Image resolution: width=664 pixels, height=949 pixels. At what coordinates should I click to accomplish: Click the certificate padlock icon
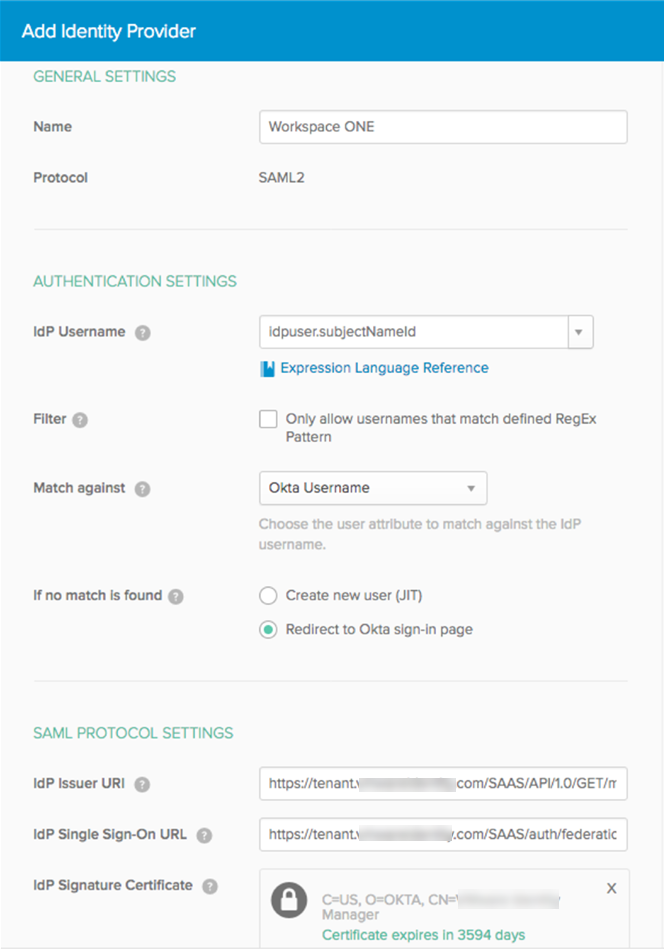pos(289,901)
